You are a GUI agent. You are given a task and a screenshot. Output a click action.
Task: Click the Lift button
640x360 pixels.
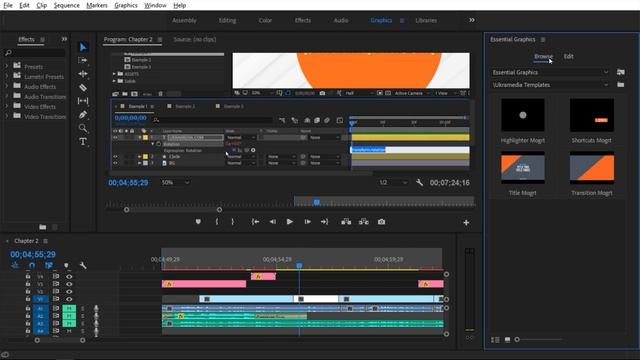[346, 222]
